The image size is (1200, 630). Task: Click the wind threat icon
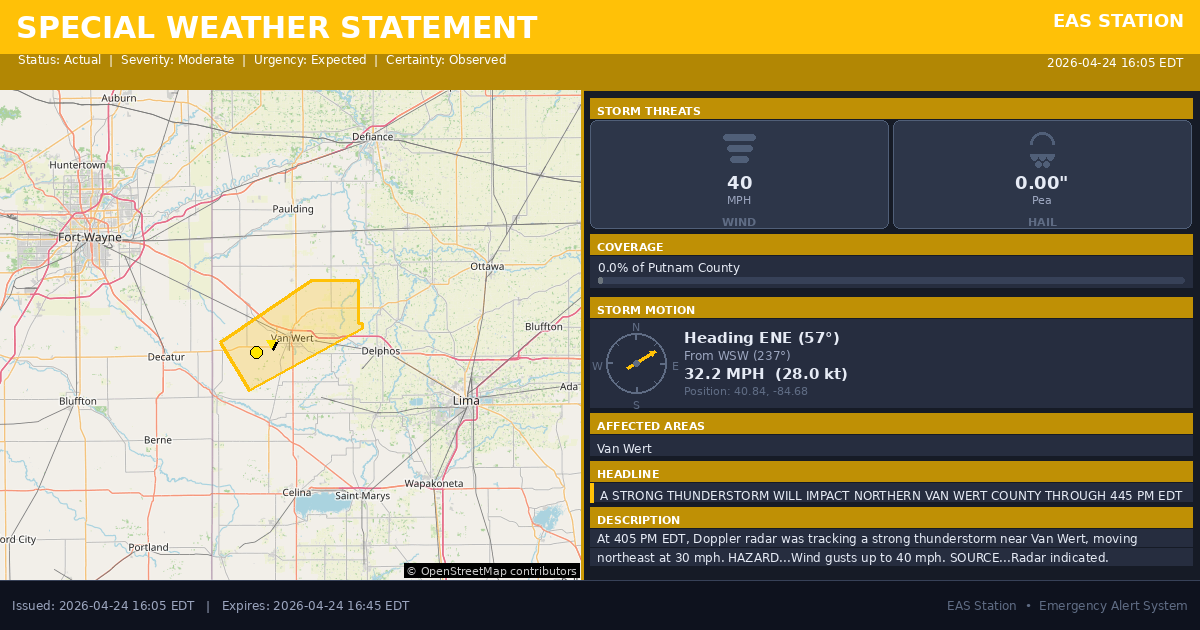click(x=739, y=148)
